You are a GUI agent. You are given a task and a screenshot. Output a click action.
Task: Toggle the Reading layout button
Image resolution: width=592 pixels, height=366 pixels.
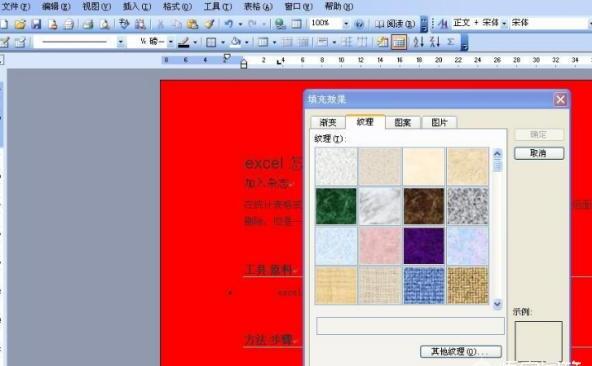(395, 24)
